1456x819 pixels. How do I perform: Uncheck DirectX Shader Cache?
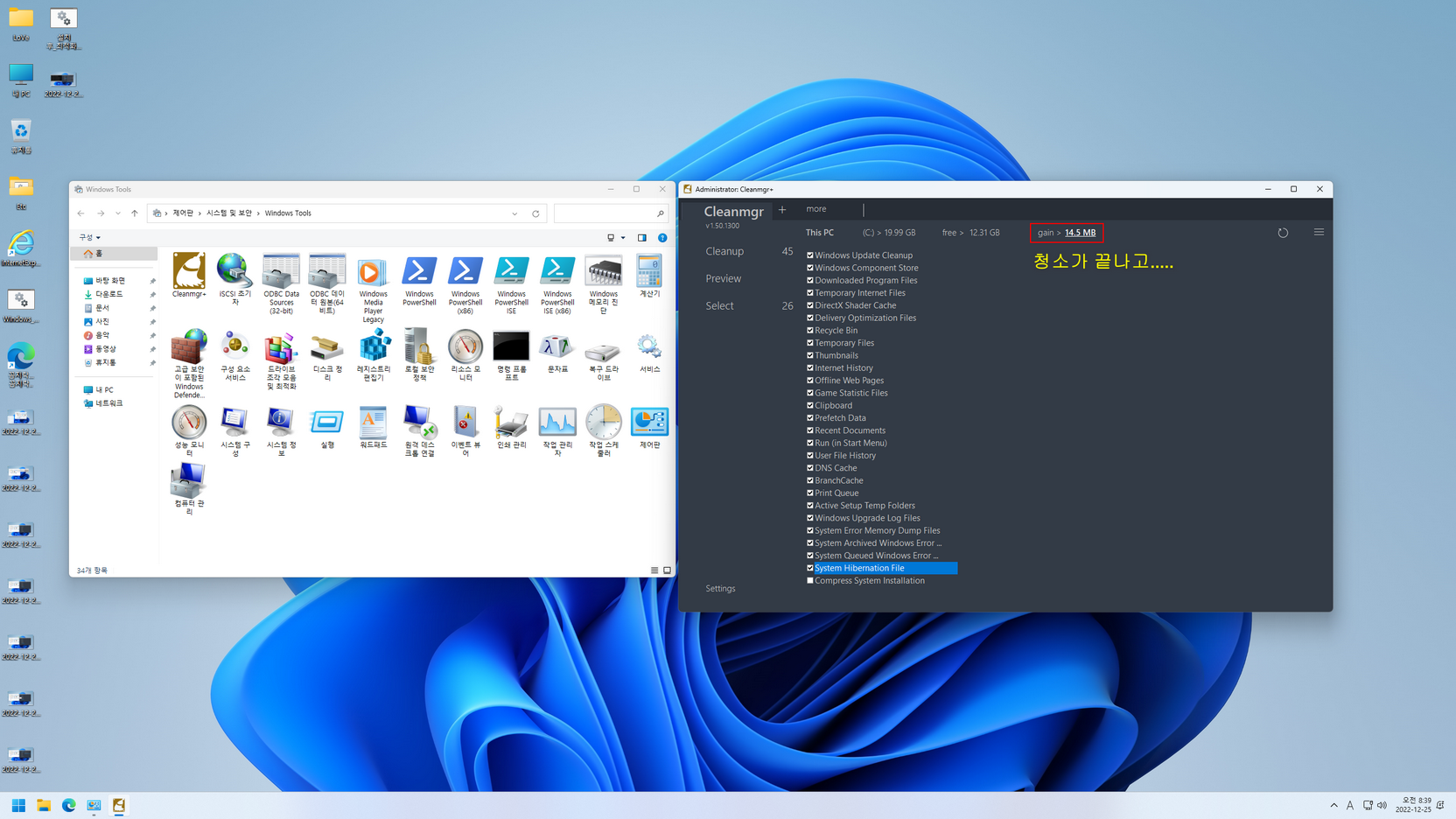click(810, 305)
